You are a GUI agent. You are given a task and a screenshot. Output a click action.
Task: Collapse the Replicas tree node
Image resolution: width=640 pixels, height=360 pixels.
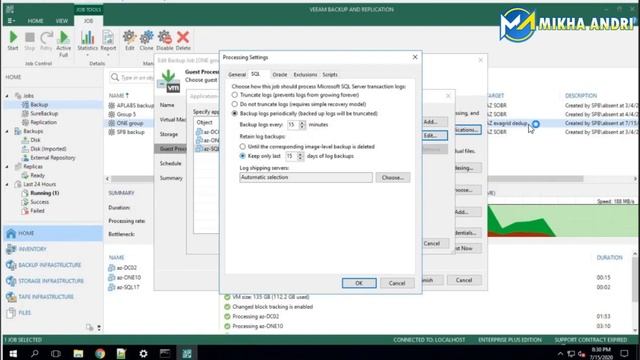coord(7,167)
